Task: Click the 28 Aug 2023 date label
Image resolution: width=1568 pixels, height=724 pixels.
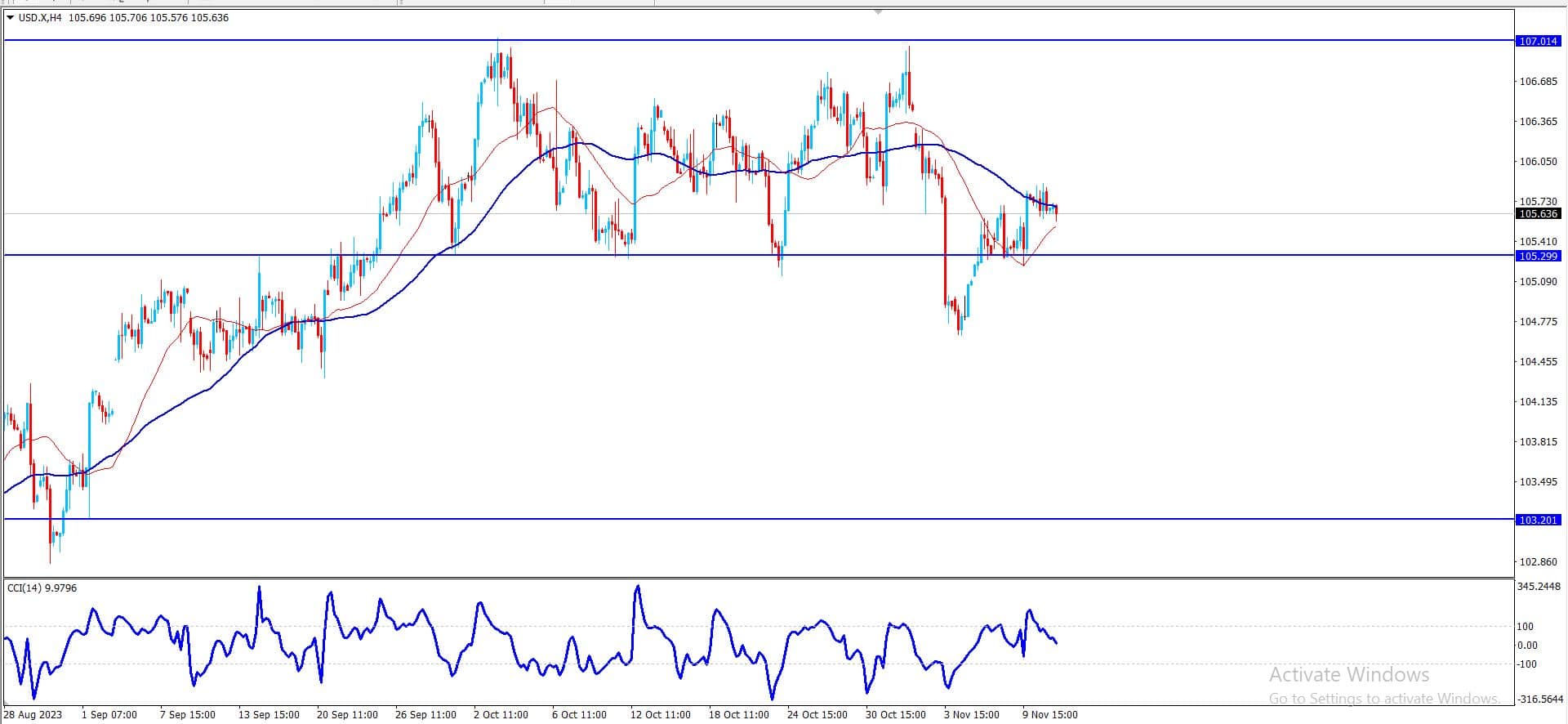Action: pyautogui.click(x=33, y=715)
